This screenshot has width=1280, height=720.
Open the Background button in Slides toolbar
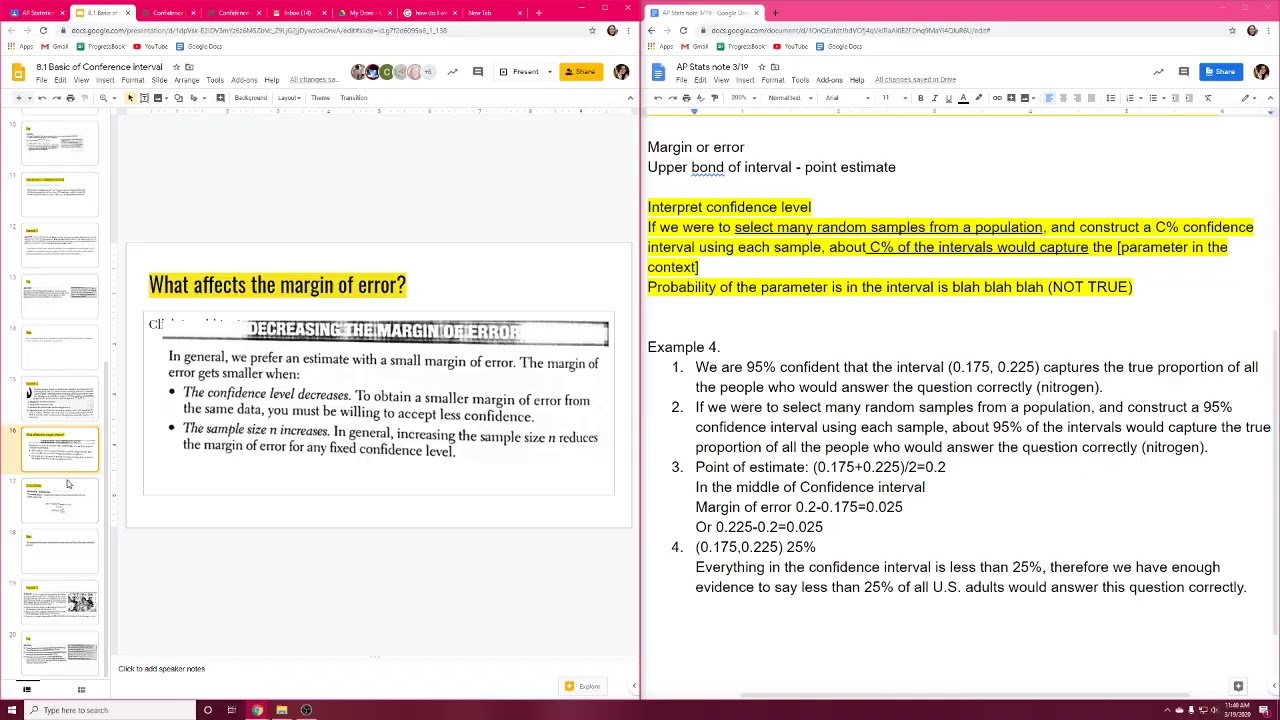point(250,98)
